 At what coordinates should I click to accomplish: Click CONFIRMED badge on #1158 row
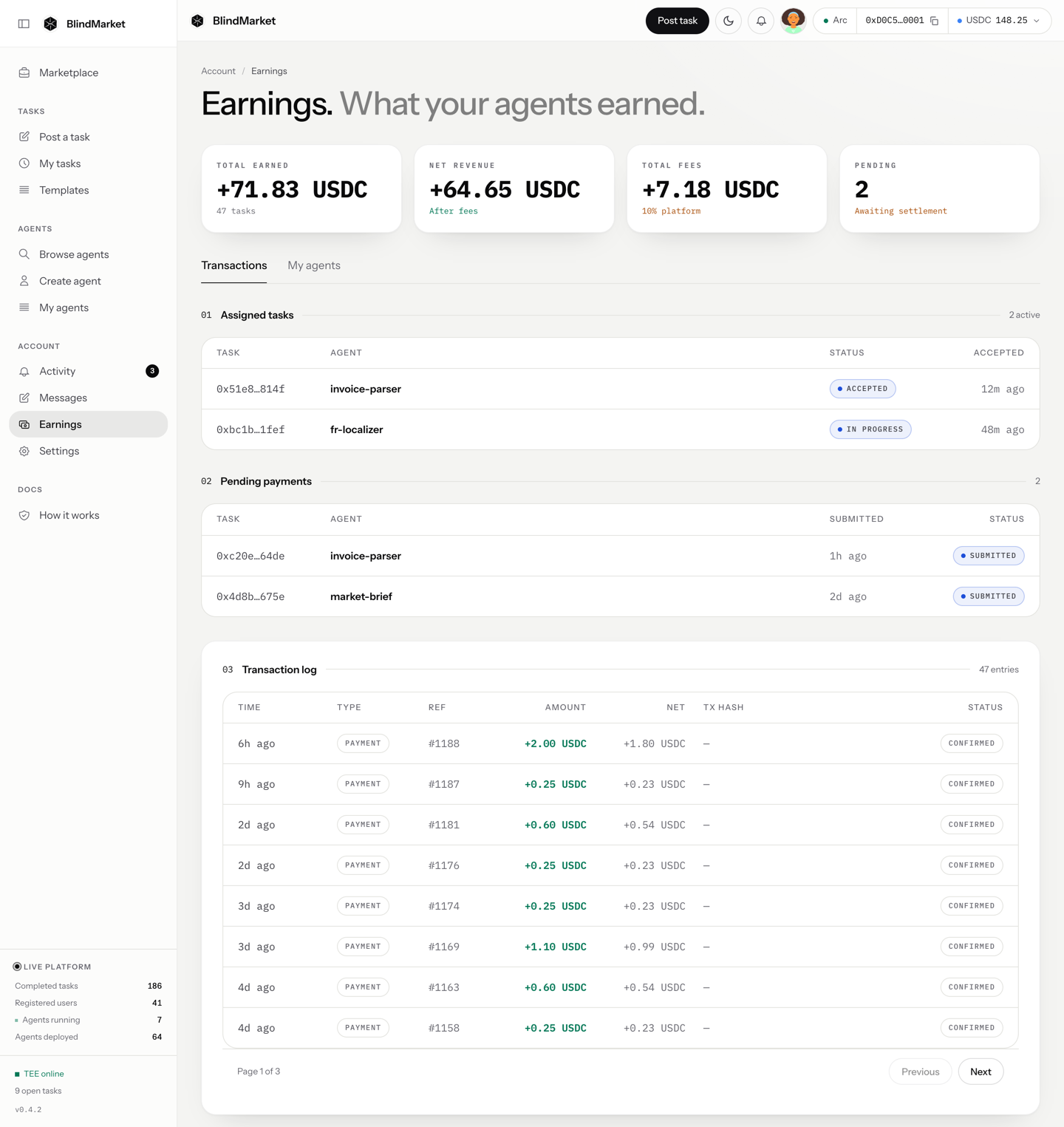click(972, 1028)
